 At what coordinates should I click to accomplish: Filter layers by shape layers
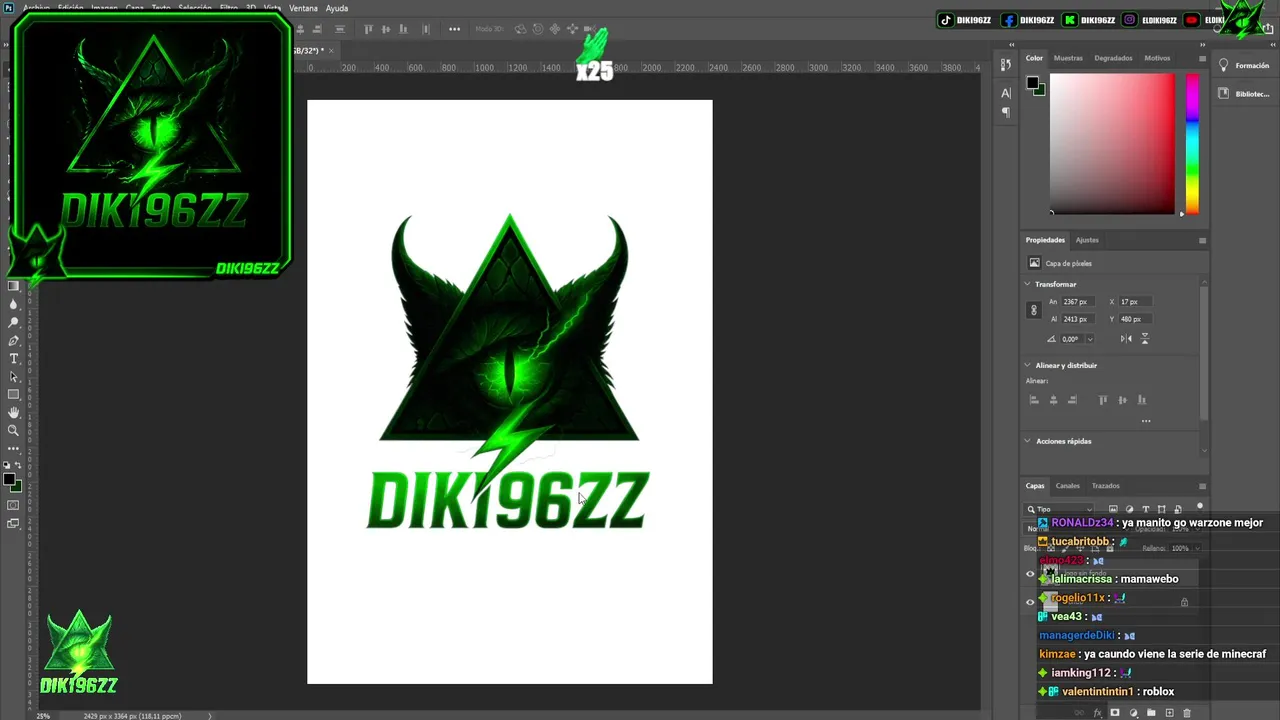tap(1162, 509)
